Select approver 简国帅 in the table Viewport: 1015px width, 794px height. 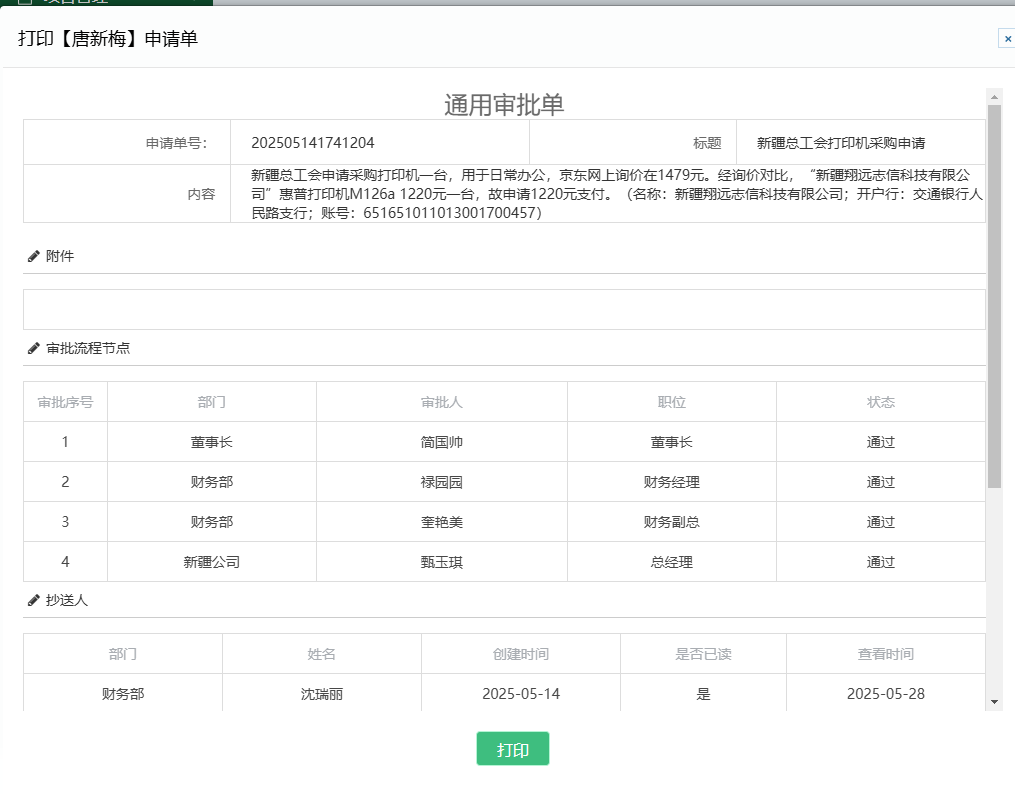pos(441,442)
